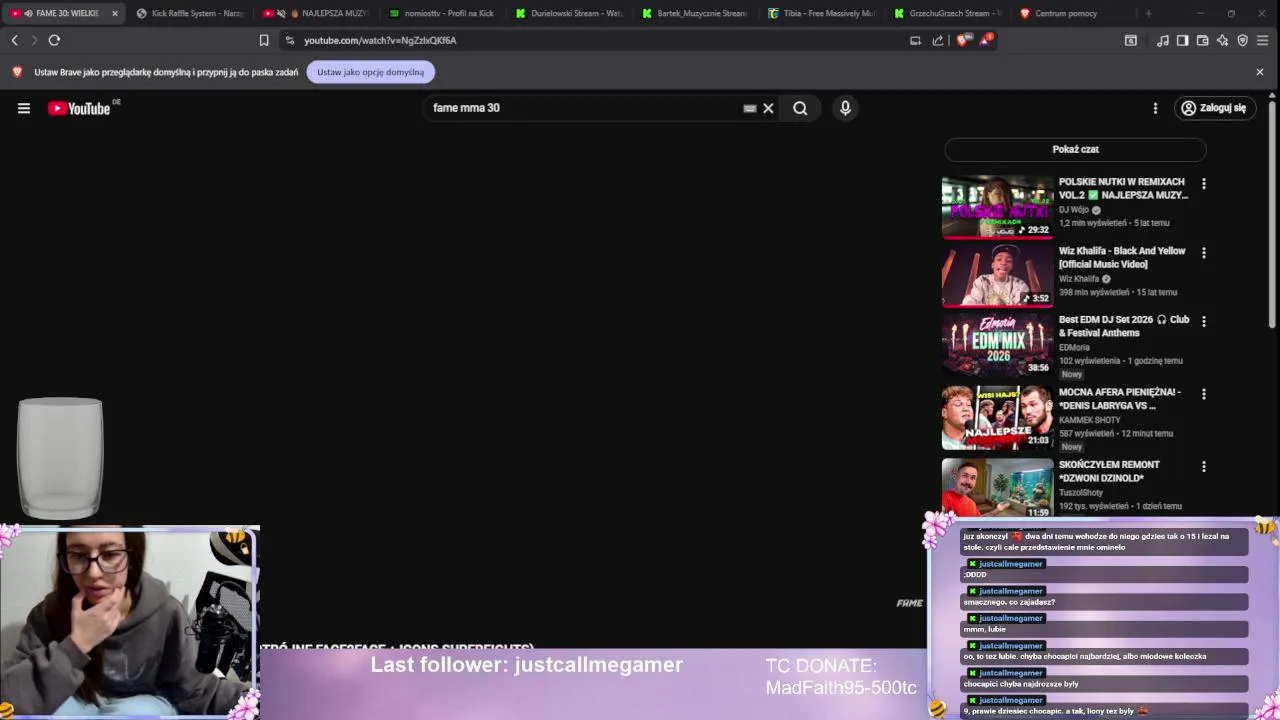The width and height of the screenshot is (1280, 720).
Task: Click EDMoria channel name
Action: point(1074,347)
